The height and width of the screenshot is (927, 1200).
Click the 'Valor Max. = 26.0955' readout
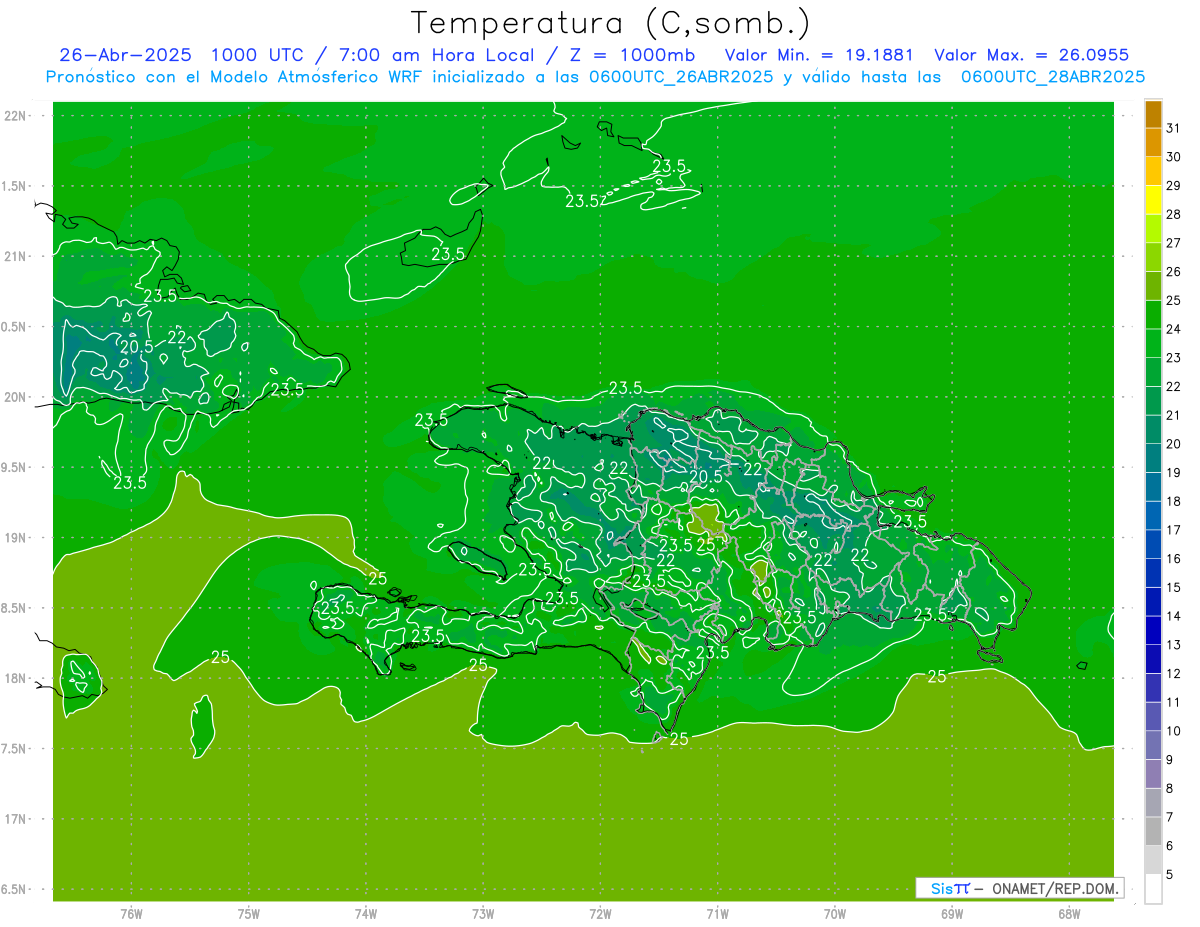pyautogui.click(x=1031, y=55)
